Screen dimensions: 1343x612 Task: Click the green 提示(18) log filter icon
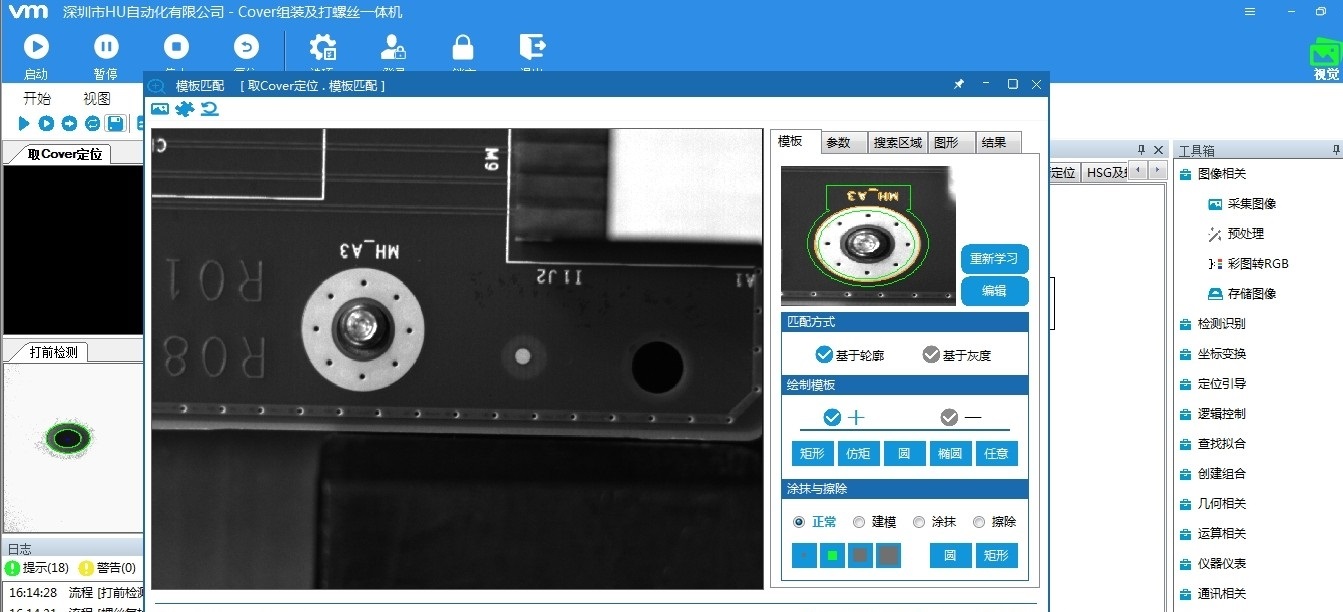coord(12,568)
